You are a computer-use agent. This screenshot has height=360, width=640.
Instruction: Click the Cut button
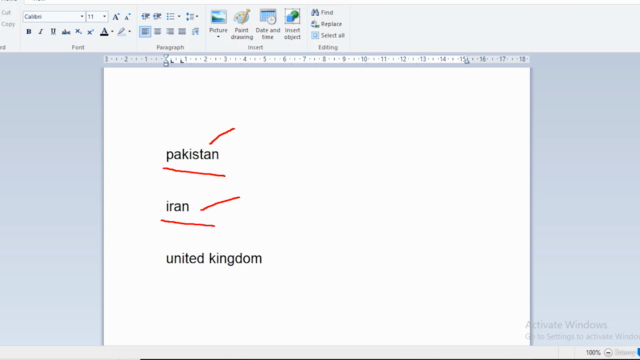tap(6, 13)
